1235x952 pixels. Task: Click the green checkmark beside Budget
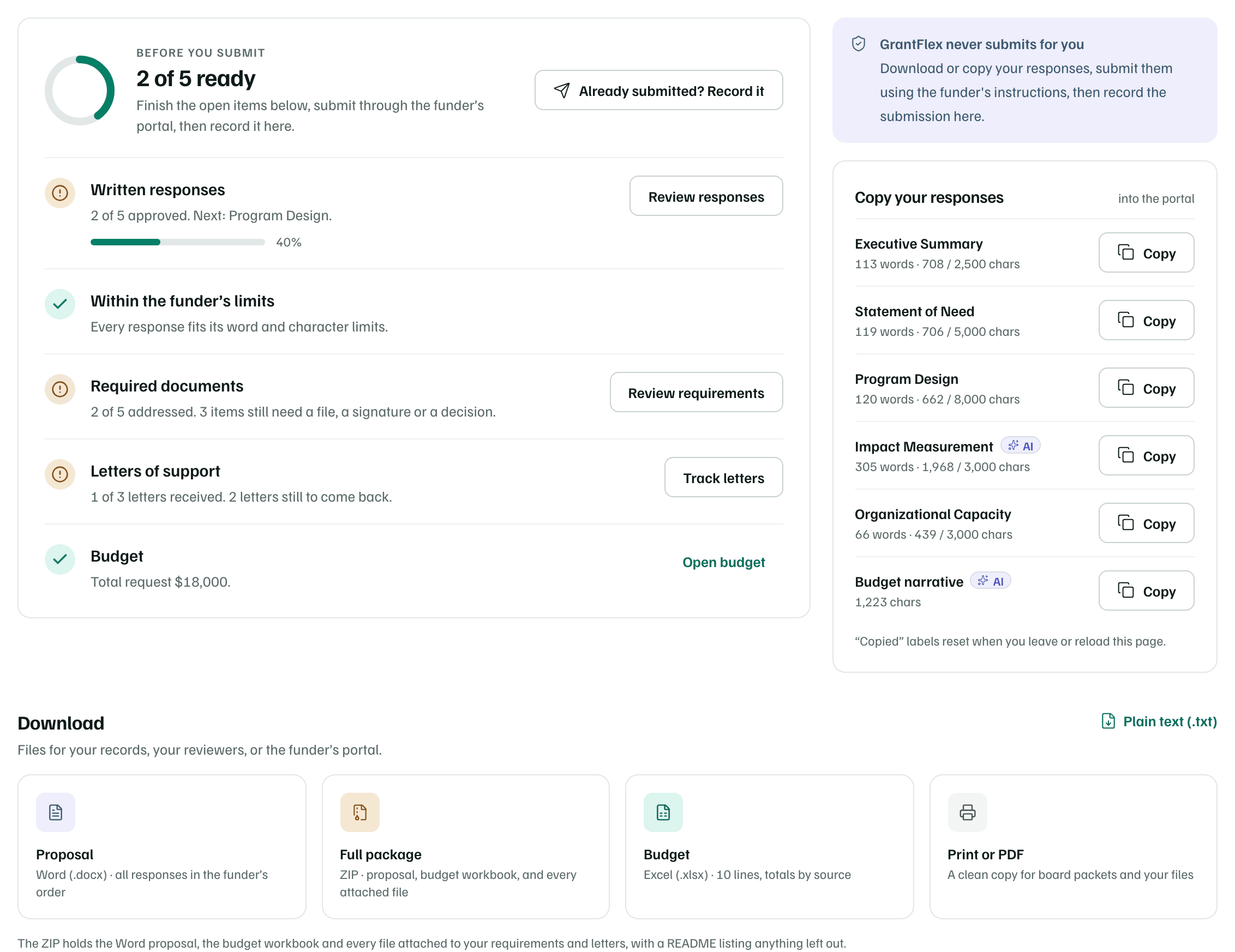(60, 559)
